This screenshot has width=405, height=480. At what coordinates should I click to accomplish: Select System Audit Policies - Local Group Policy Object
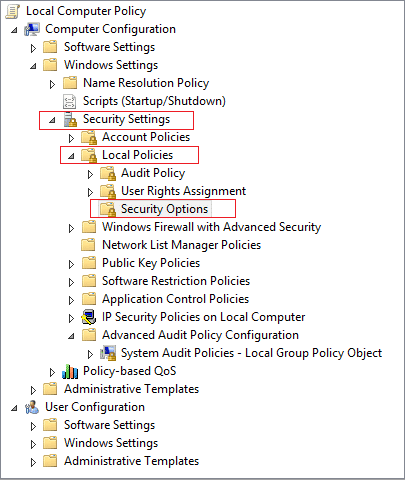click(x=251, y=353)
